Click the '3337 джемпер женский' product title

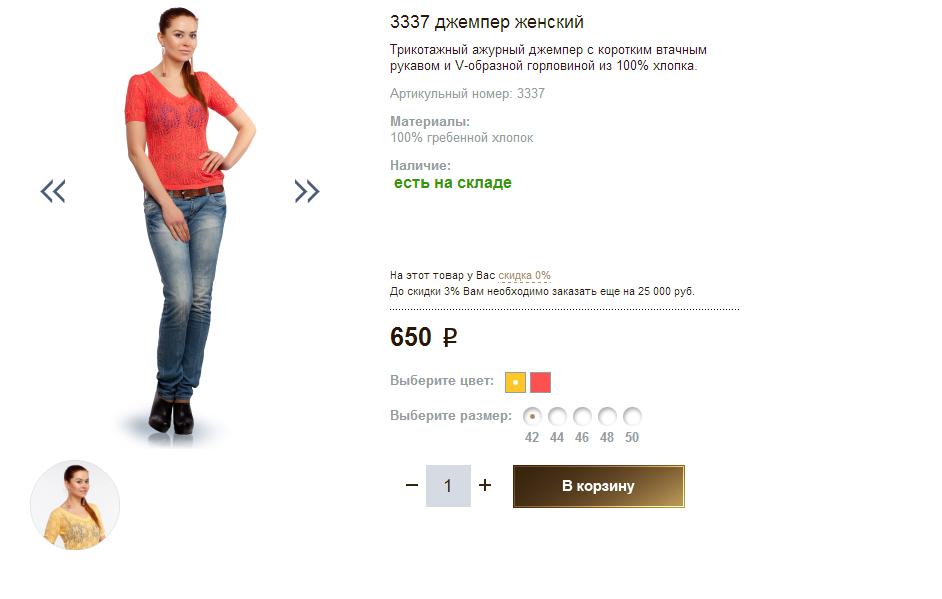(487, 22)
